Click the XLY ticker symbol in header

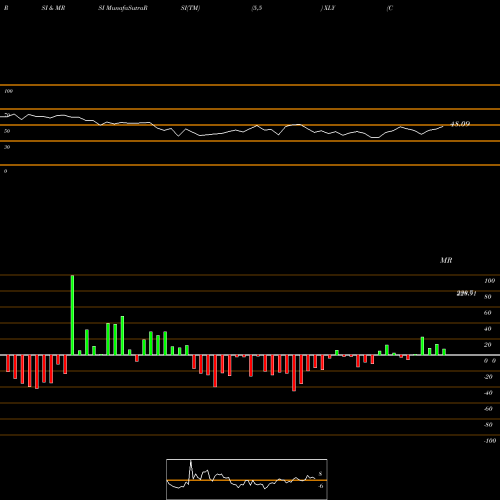pos(329,8)
